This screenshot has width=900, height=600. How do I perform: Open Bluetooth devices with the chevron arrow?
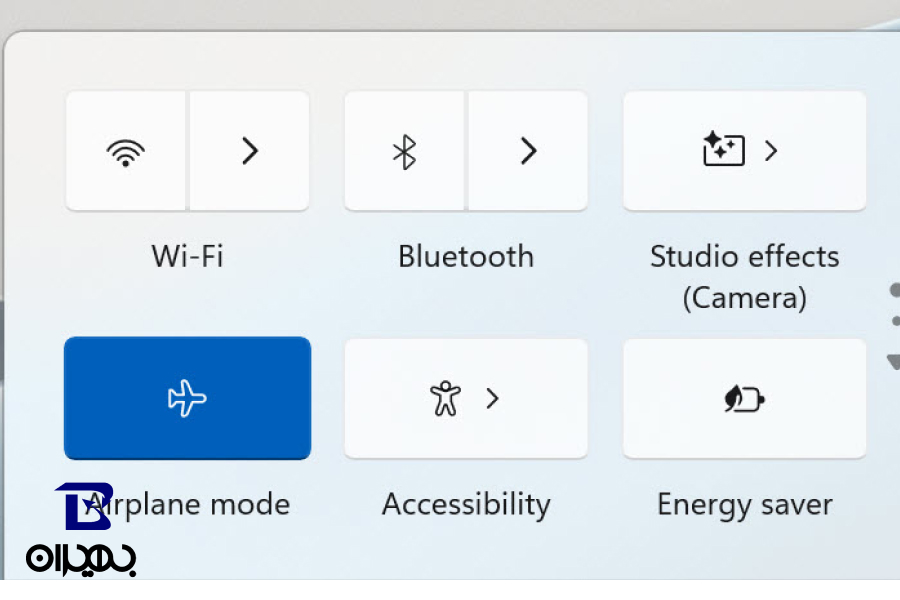coord(528,151)
